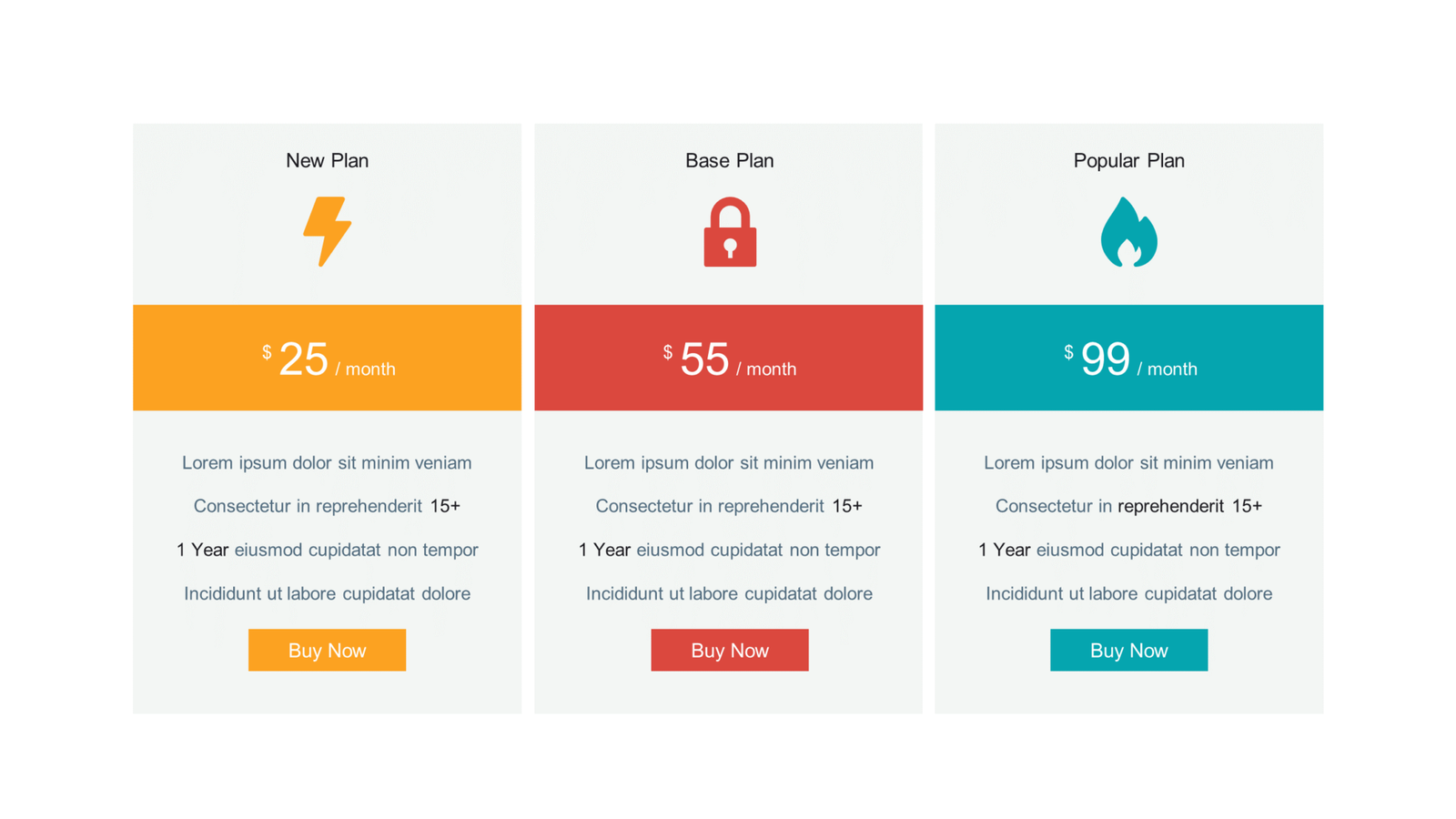Click the dollar sign beside 25
The width and height of the screenshot is (1456, 819).
tap(267, 350)
